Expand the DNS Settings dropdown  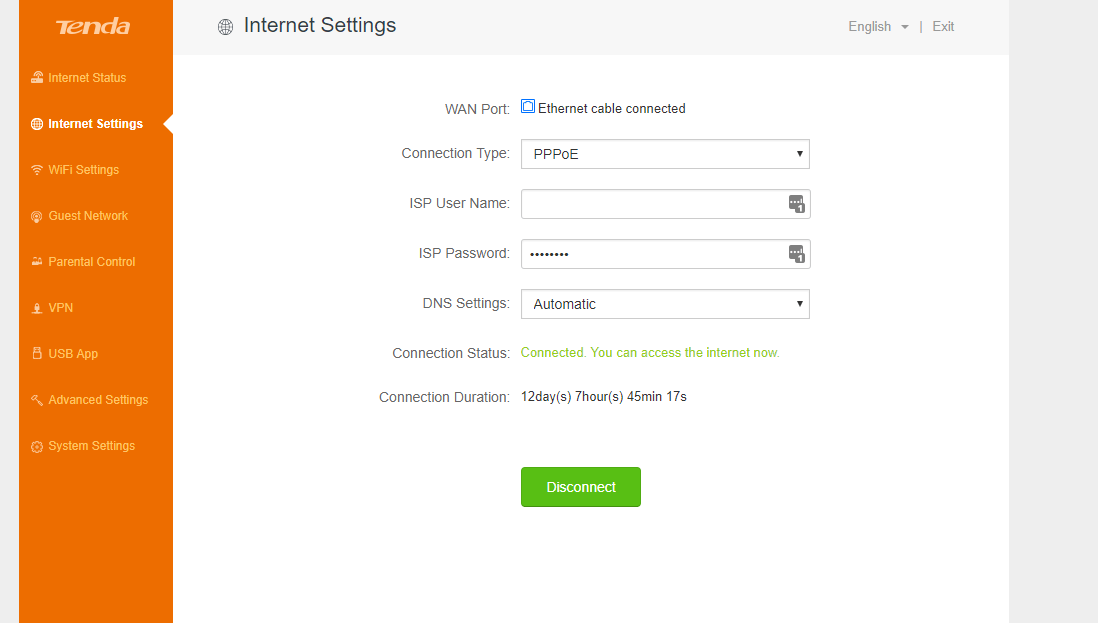point(665,304)
